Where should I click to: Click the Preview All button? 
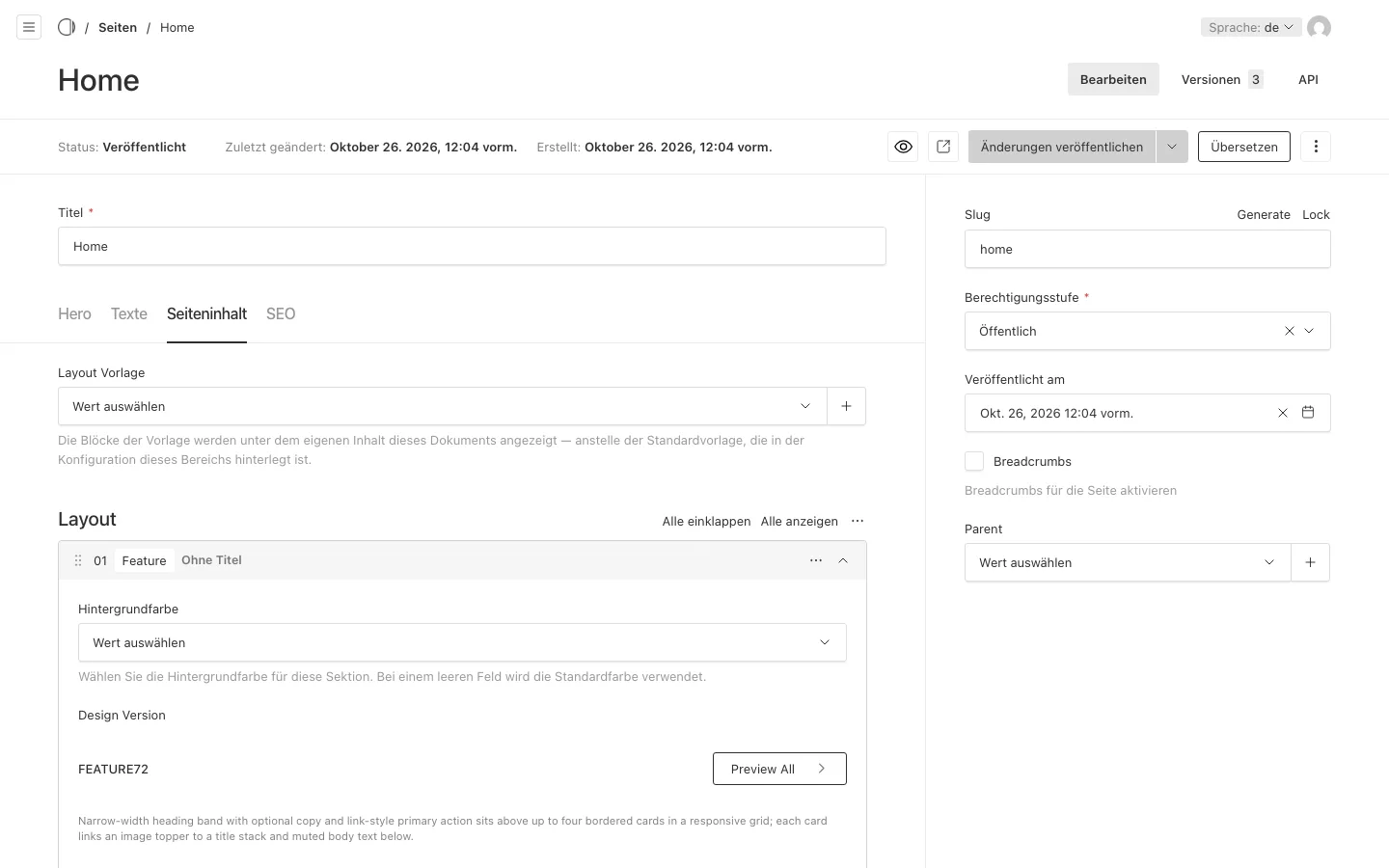[x=779, y=769]
